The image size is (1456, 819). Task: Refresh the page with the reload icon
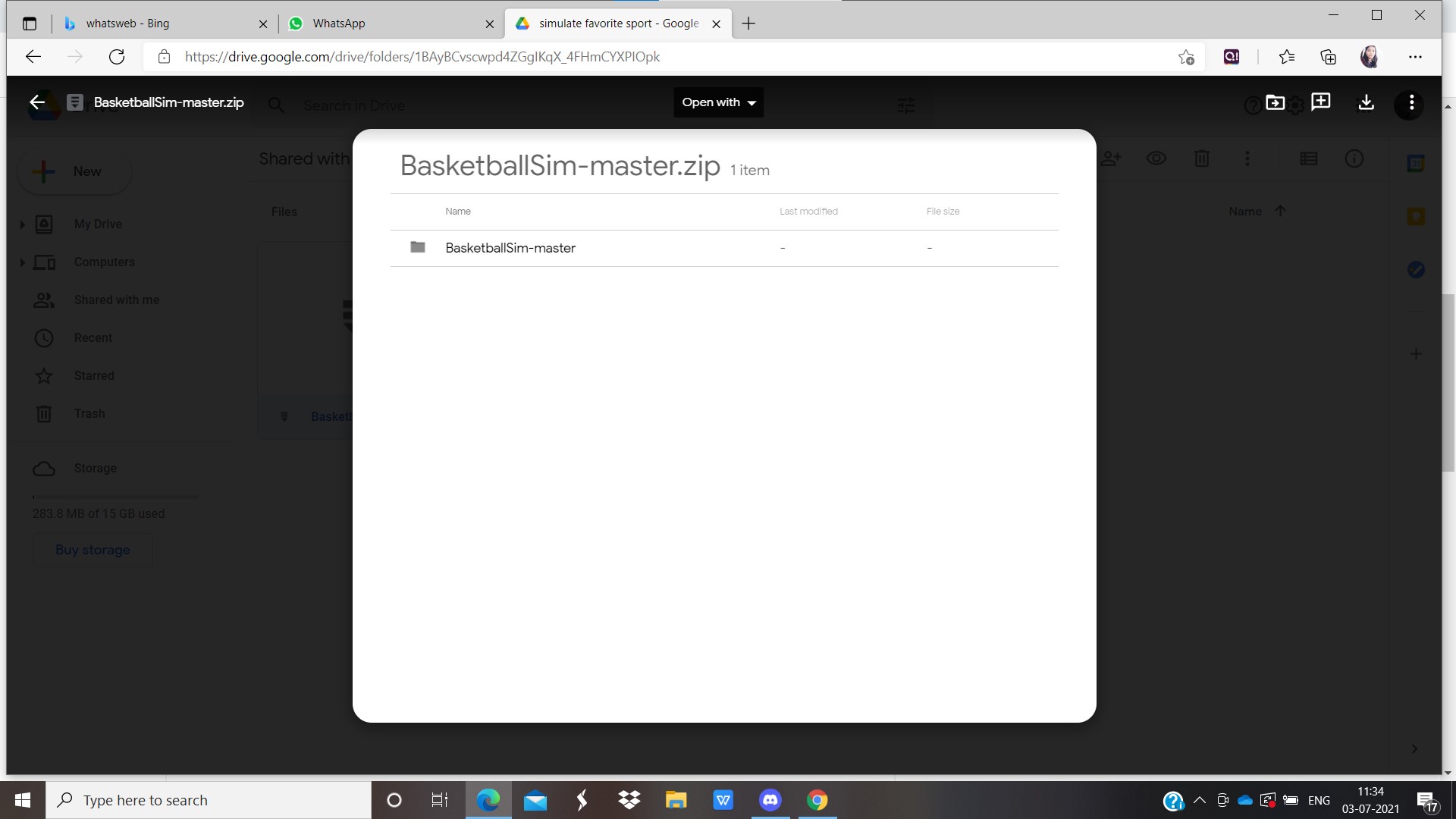(x=117, y=57)
